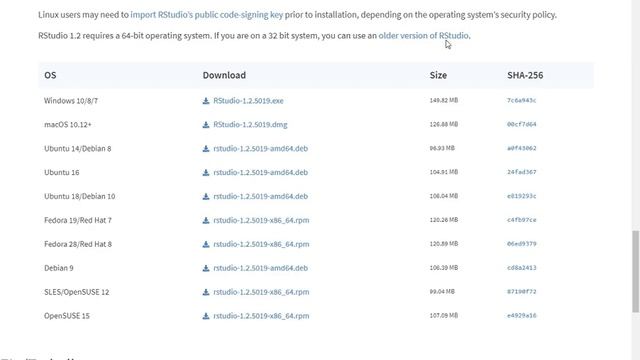The image size is (640, 360).
Task: Select the "SLES/OpenSUSE 12" OS cell
Action: tap(77, 292)
